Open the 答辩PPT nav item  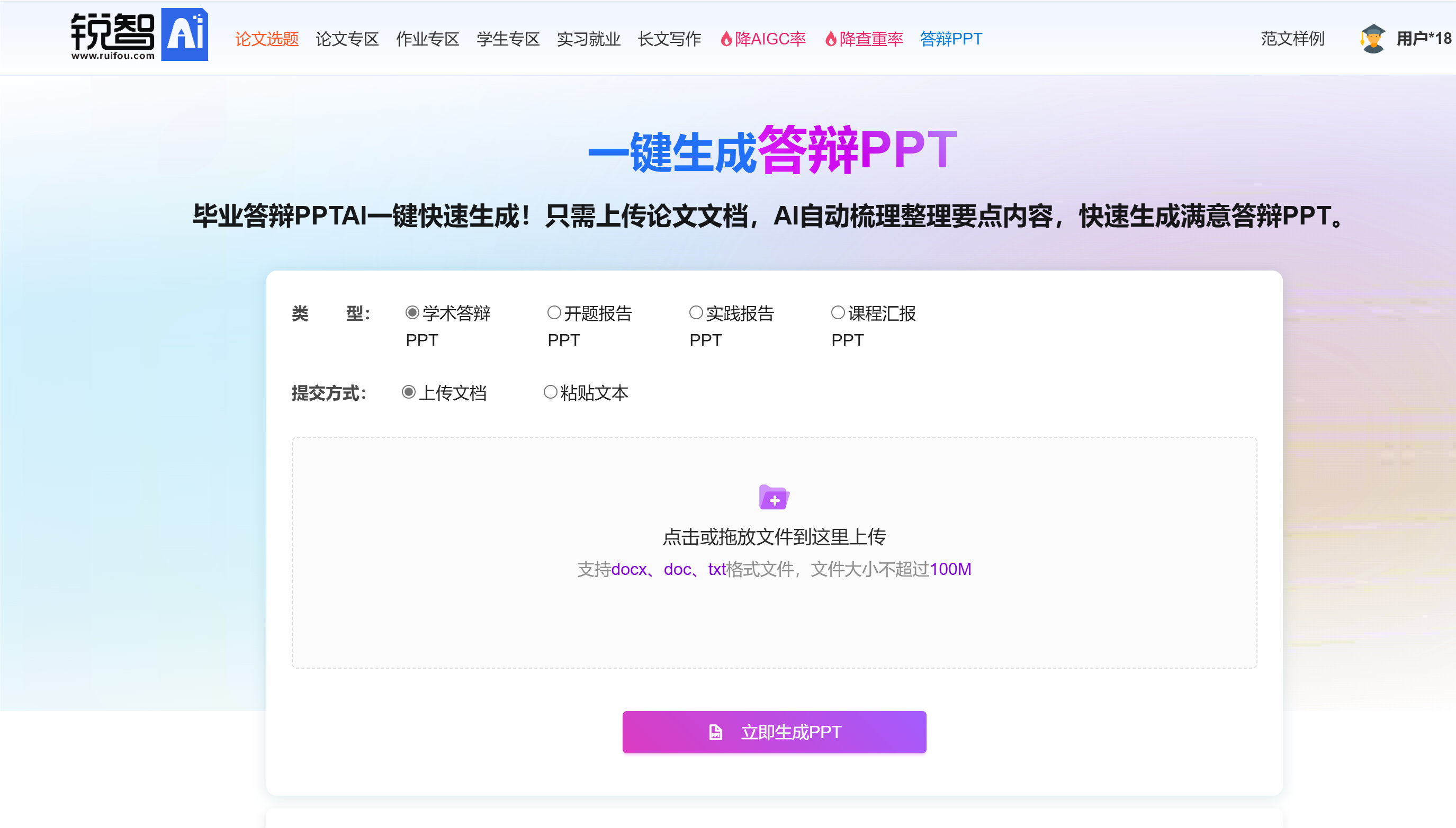(951, 39)
